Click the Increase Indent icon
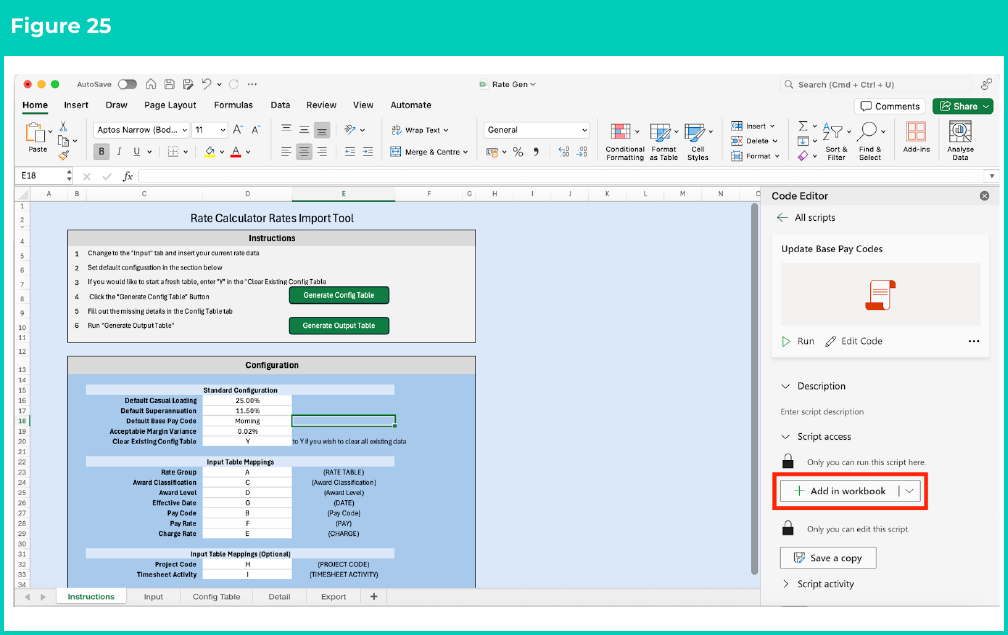 [x=368, y=152]
